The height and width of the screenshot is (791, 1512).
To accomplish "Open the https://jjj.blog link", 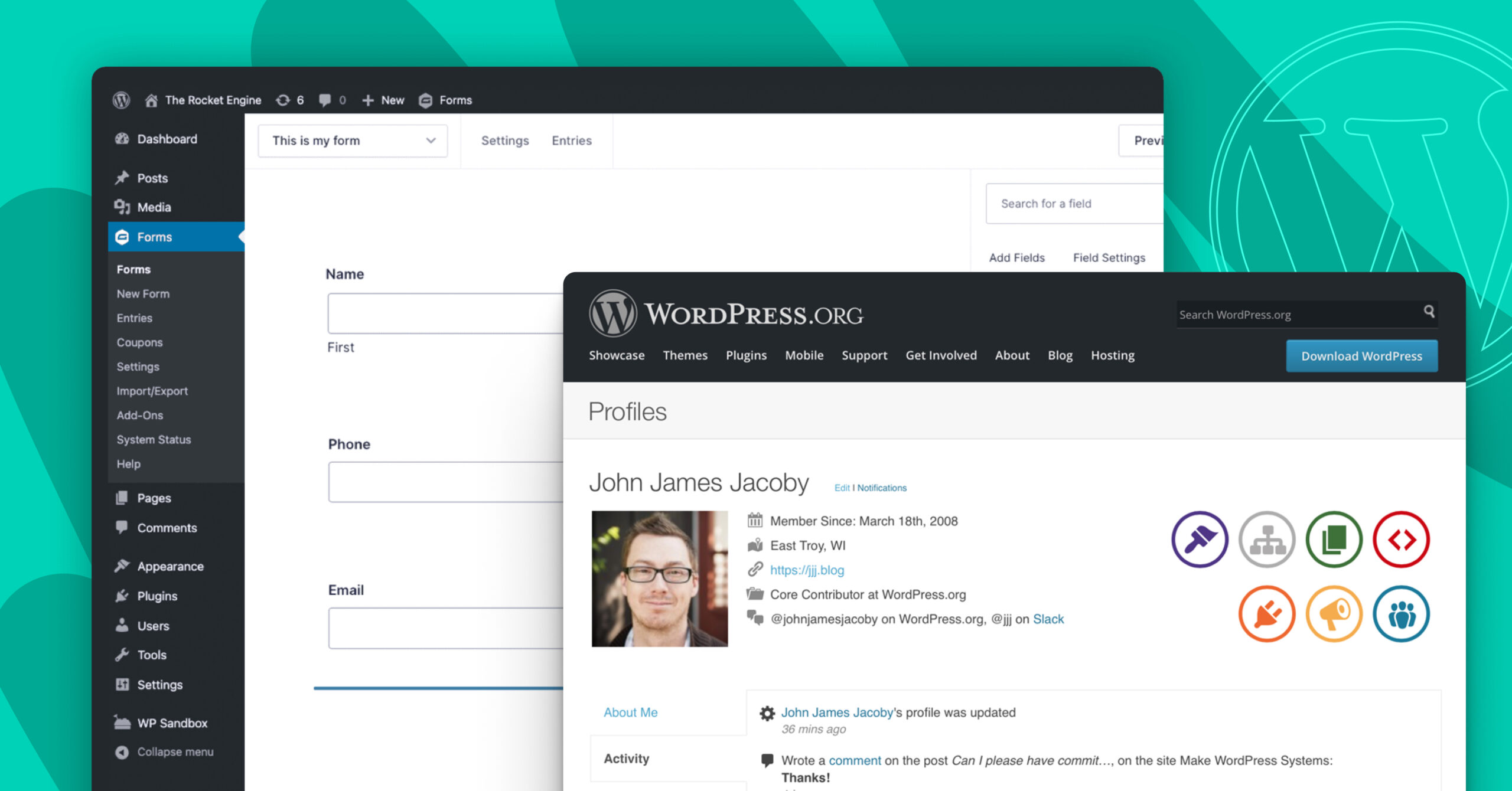I will [x=807, y=570].
